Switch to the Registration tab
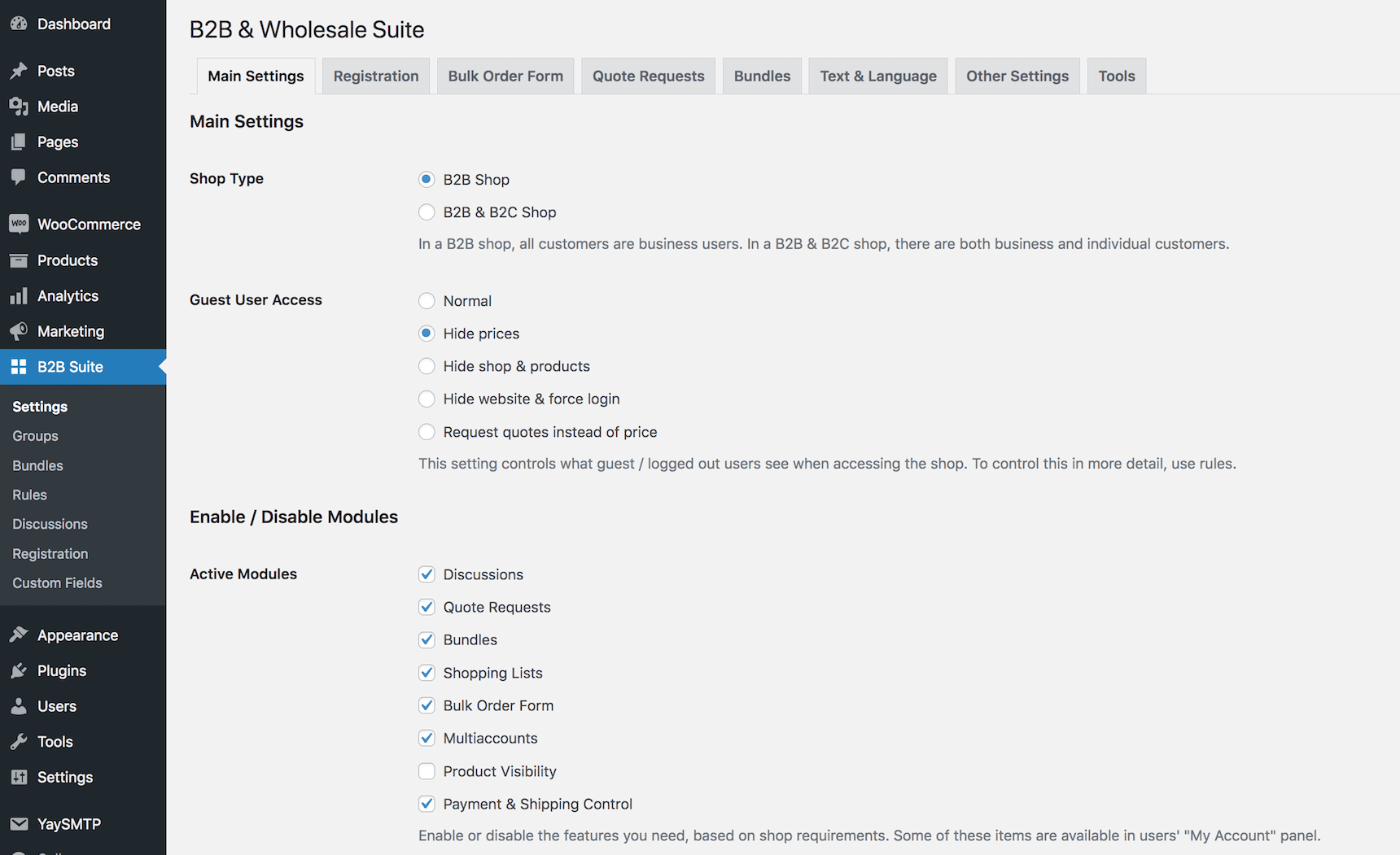 click(376, 76)
